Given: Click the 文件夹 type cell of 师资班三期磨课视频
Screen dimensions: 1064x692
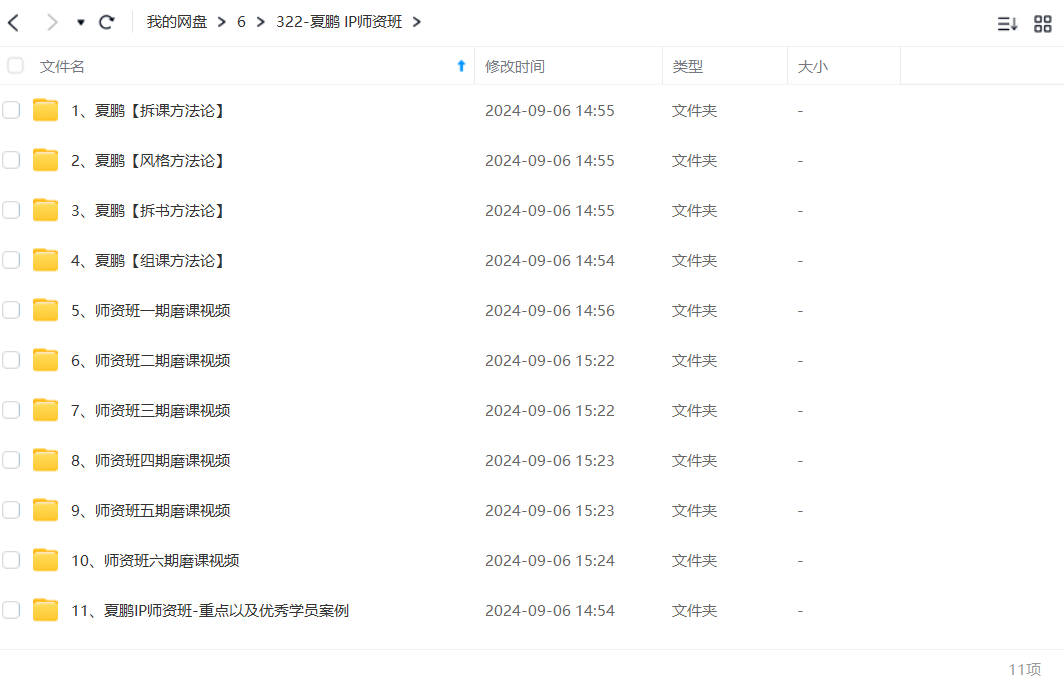Looking at the screenshot, I should (x=694, y=411).
